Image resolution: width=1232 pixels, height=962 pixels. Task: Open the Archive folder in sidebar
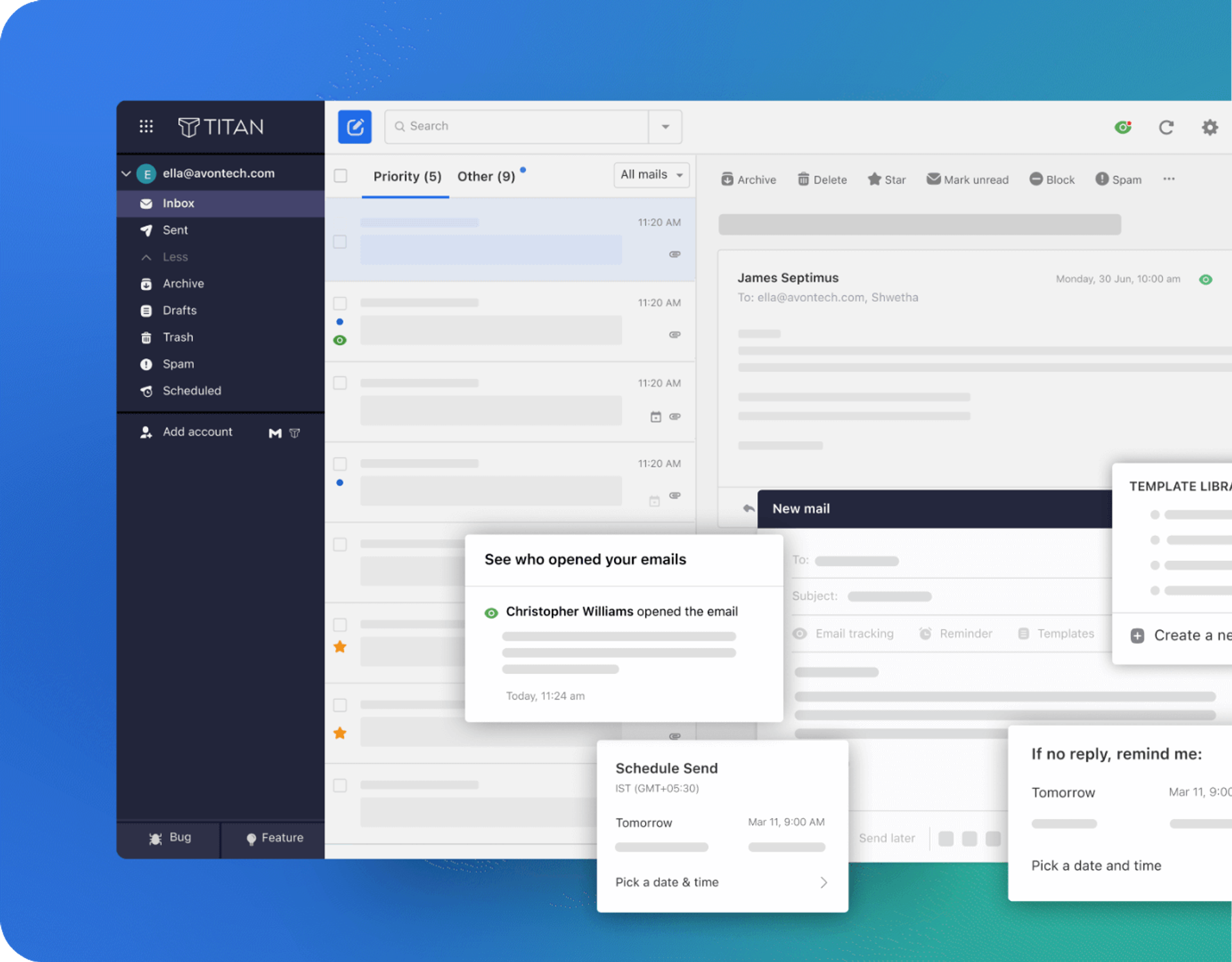(x=221, y=284)
